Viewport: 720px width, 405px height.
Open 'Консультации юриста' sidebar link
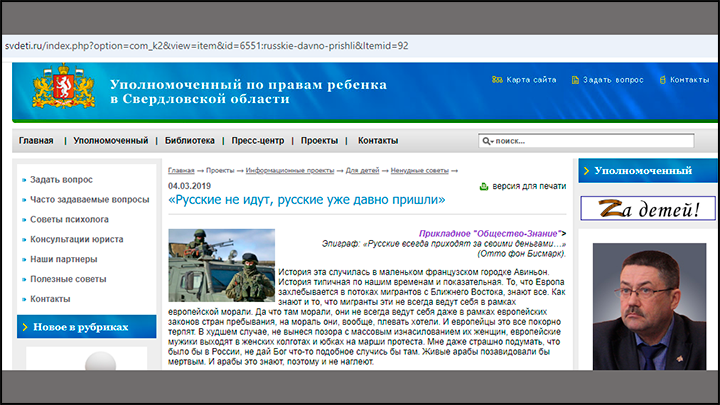pyautogui.click(x=77, y=239)
